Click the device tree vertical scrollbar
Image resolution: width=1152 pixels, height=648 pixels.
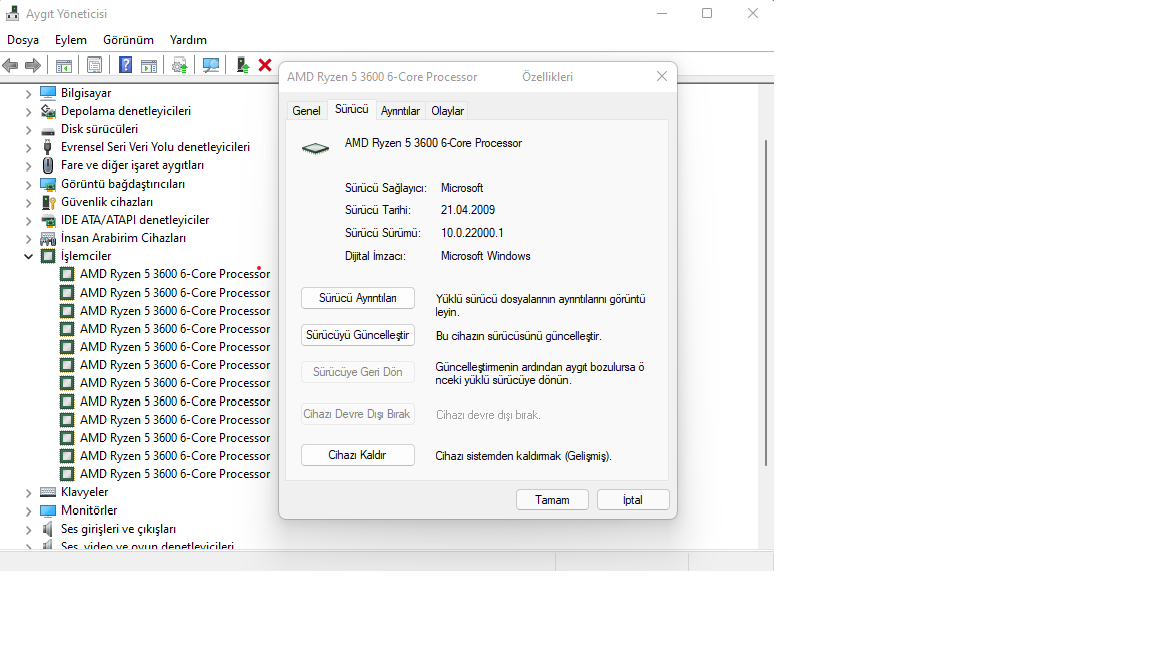click(x=766, y=303)
